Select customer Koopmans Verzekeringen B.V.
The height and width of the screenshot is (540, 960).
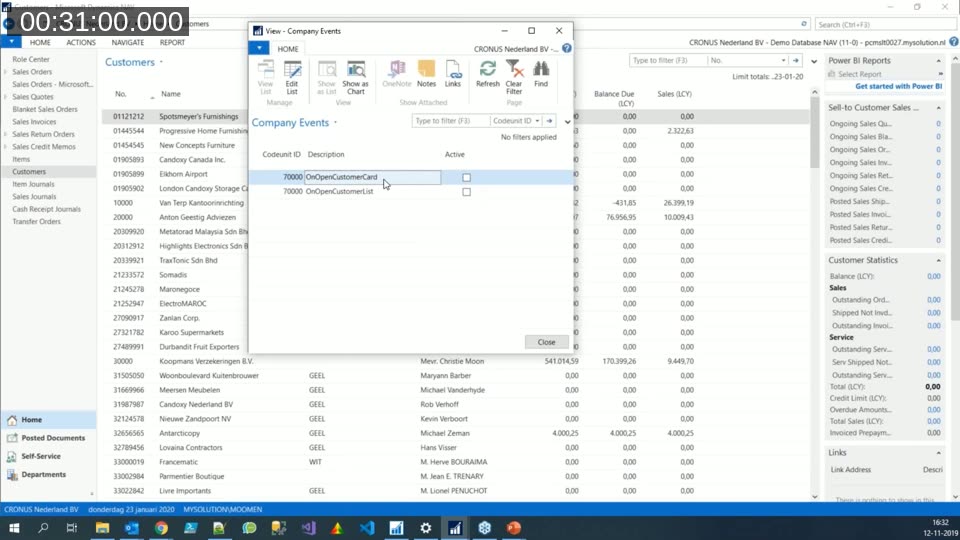click(206, 361)
